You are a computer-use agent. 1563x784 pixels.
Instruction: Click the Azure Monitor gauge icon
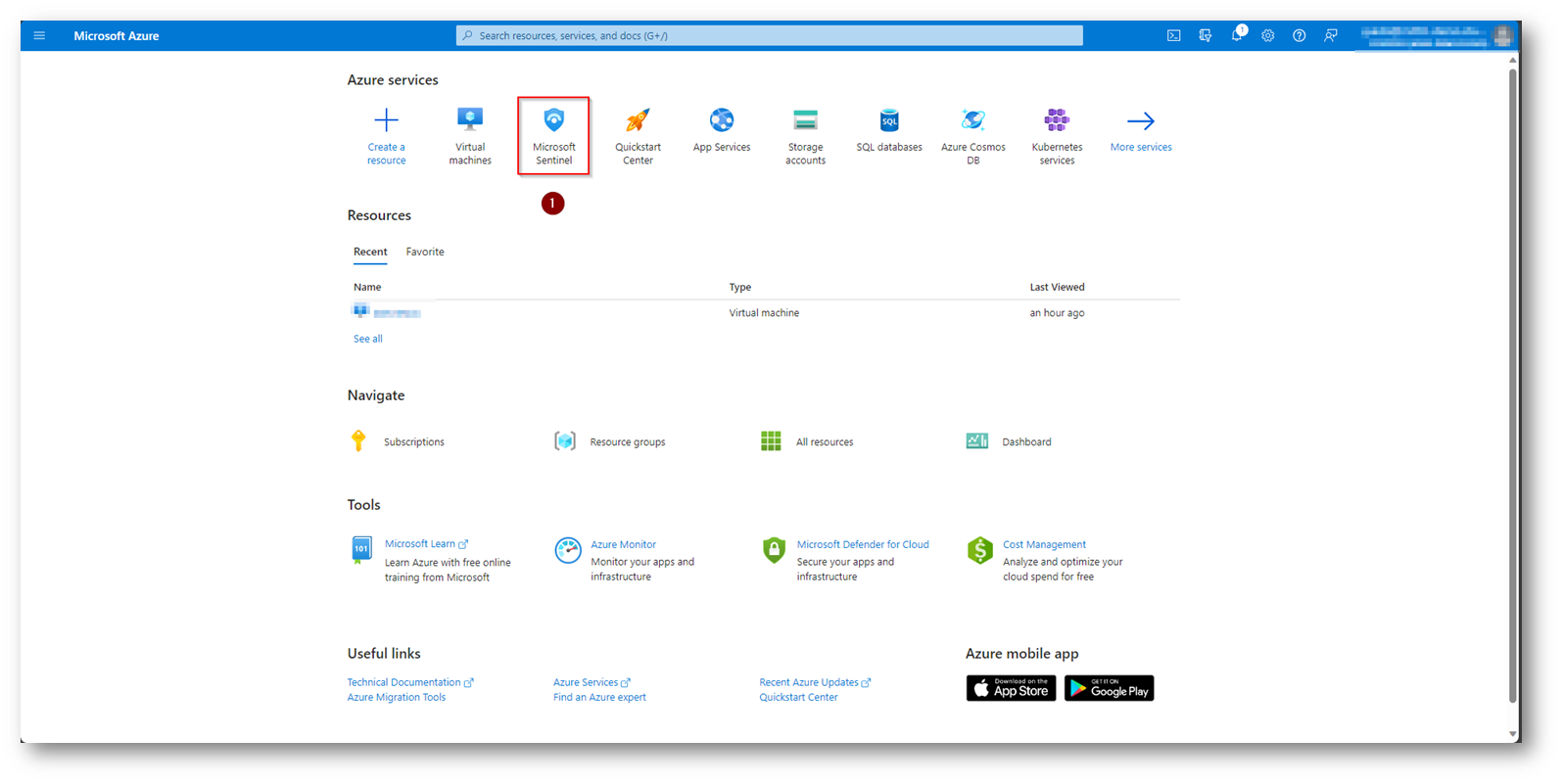click(568, 550)
